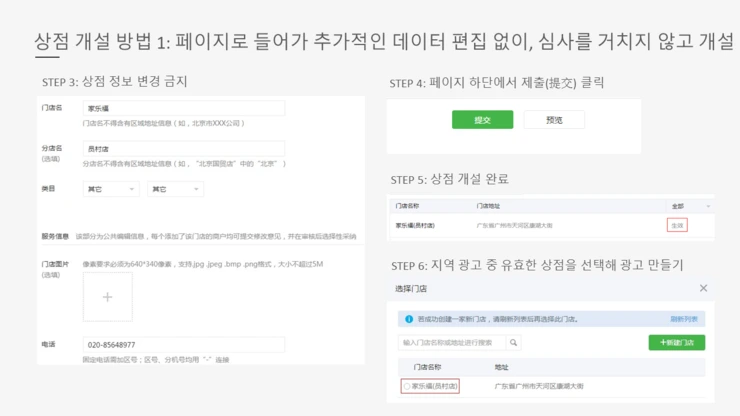The width and height of the screenshot is (740, 416).
Task: Click the 门店地址 column header
Action: coord(488,206)
